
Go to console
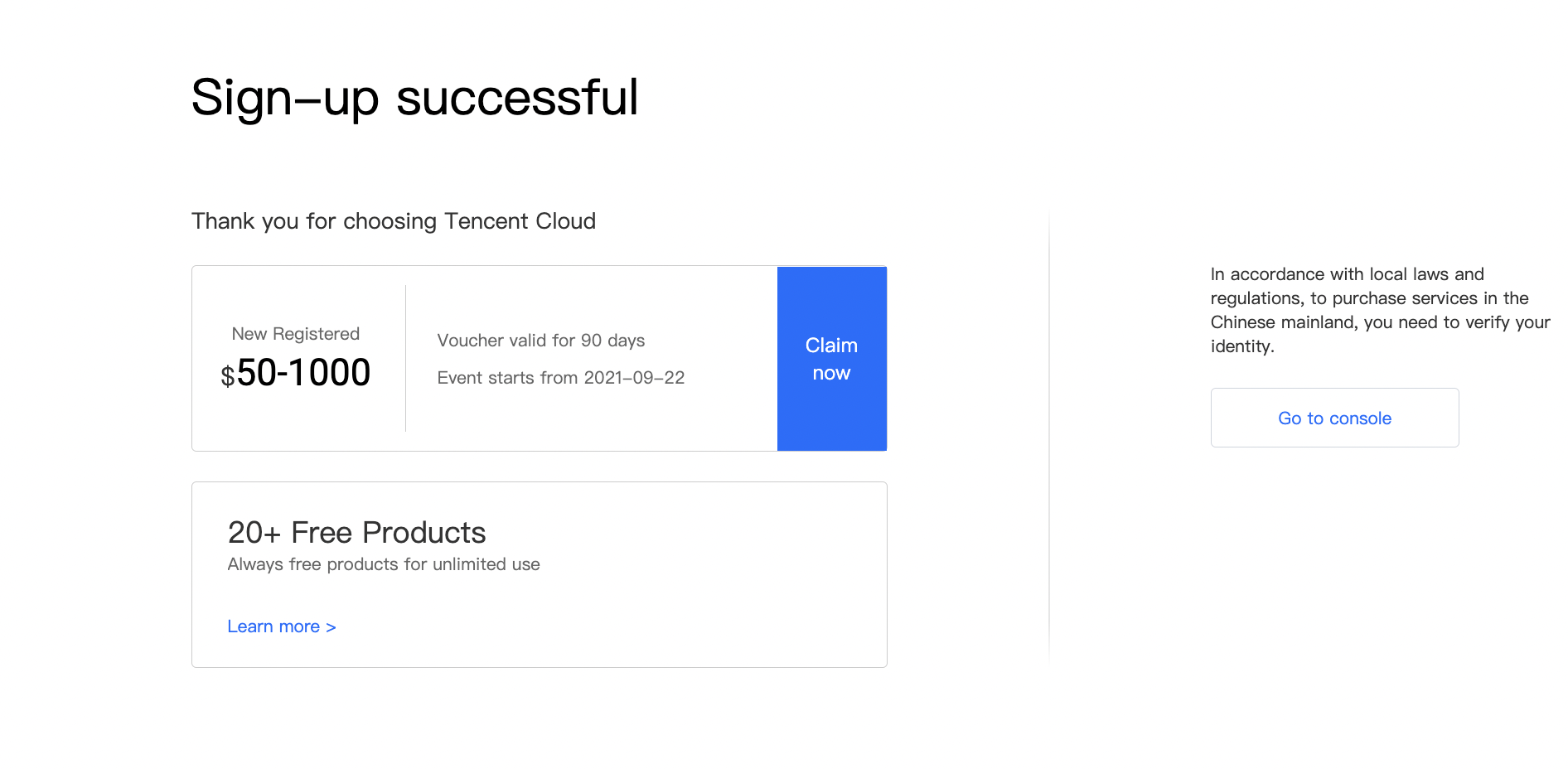click(1334, 418)
